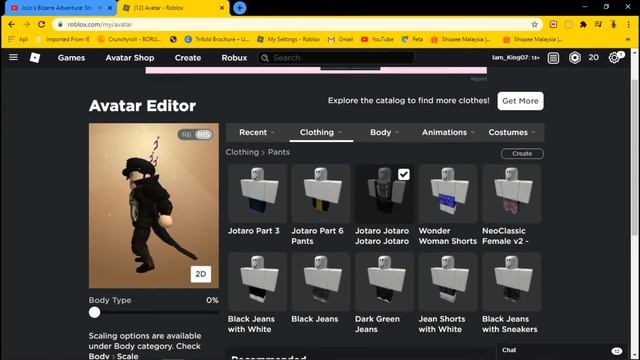Uncheck the Jotaro Jotaro pants checkmark

point(404,174)
